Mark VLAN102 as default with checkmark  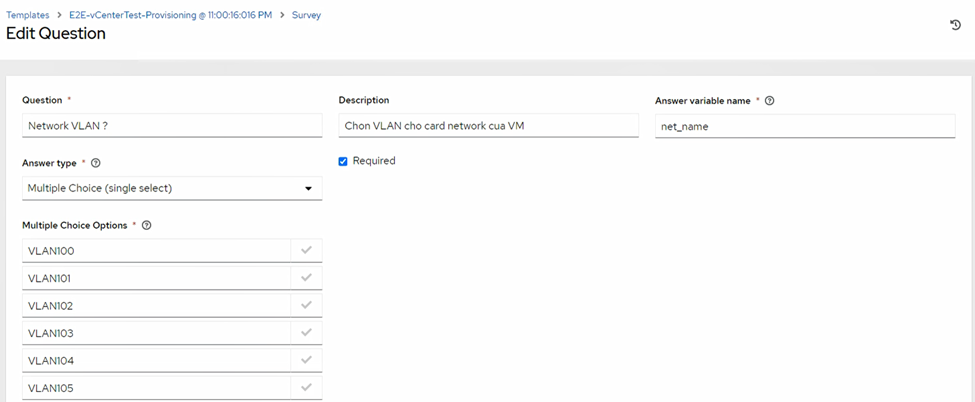pyautogui.click(x=306, y=305)
